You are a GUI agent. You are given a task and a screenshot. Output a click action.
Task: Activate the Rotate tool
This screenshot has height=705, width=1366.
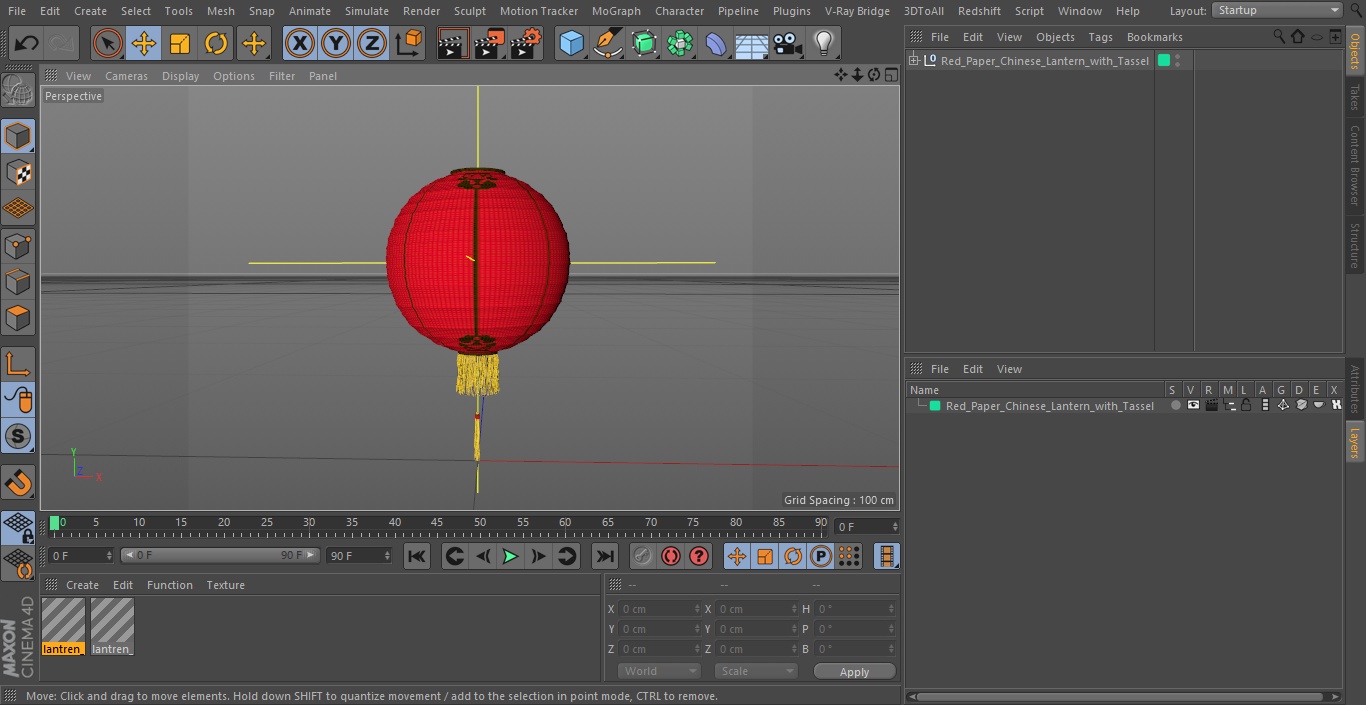click(x=216, y=44)
